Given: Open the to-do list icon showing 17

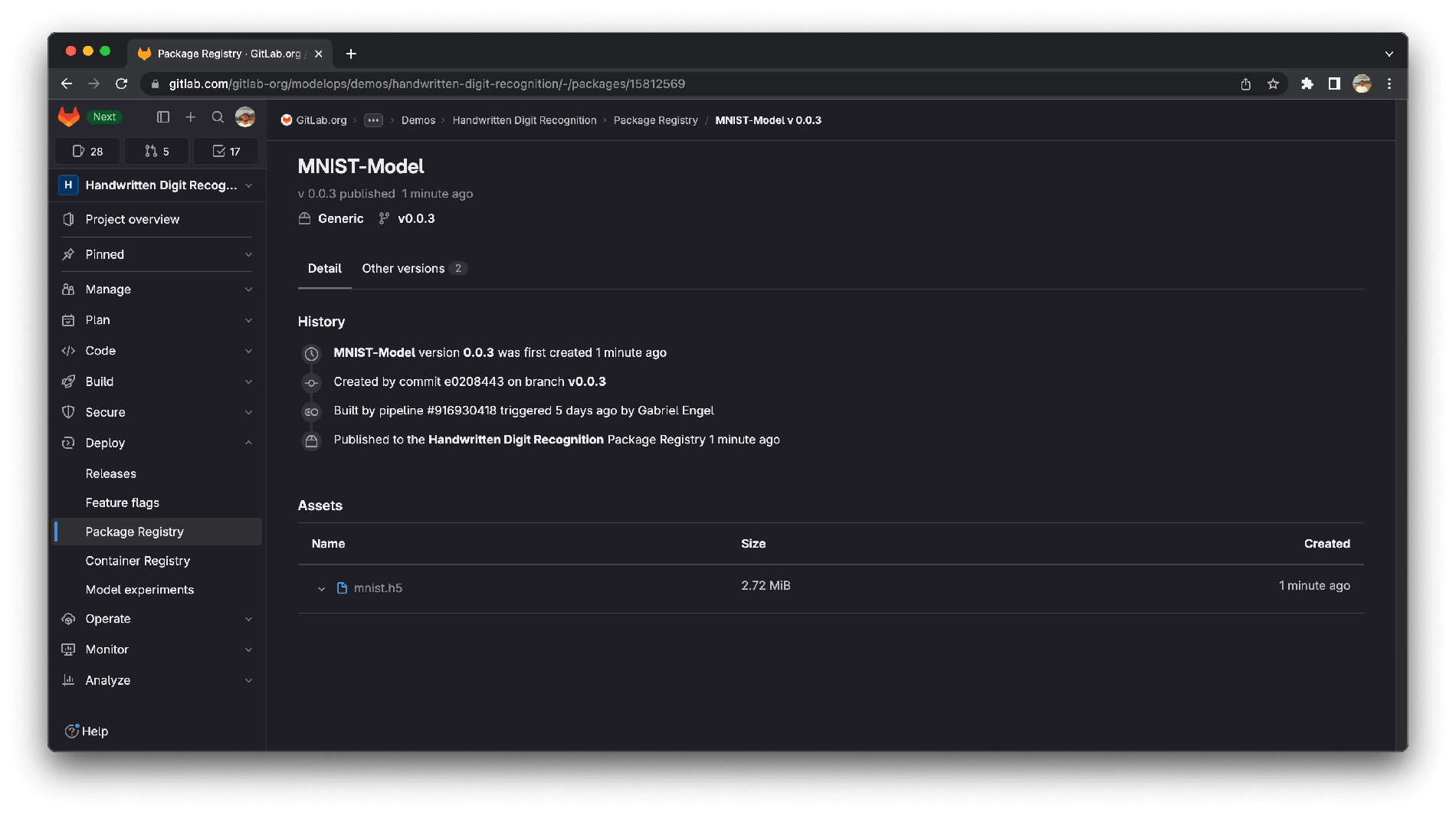Looking at the screenshot, I should [x=226, y=151].
